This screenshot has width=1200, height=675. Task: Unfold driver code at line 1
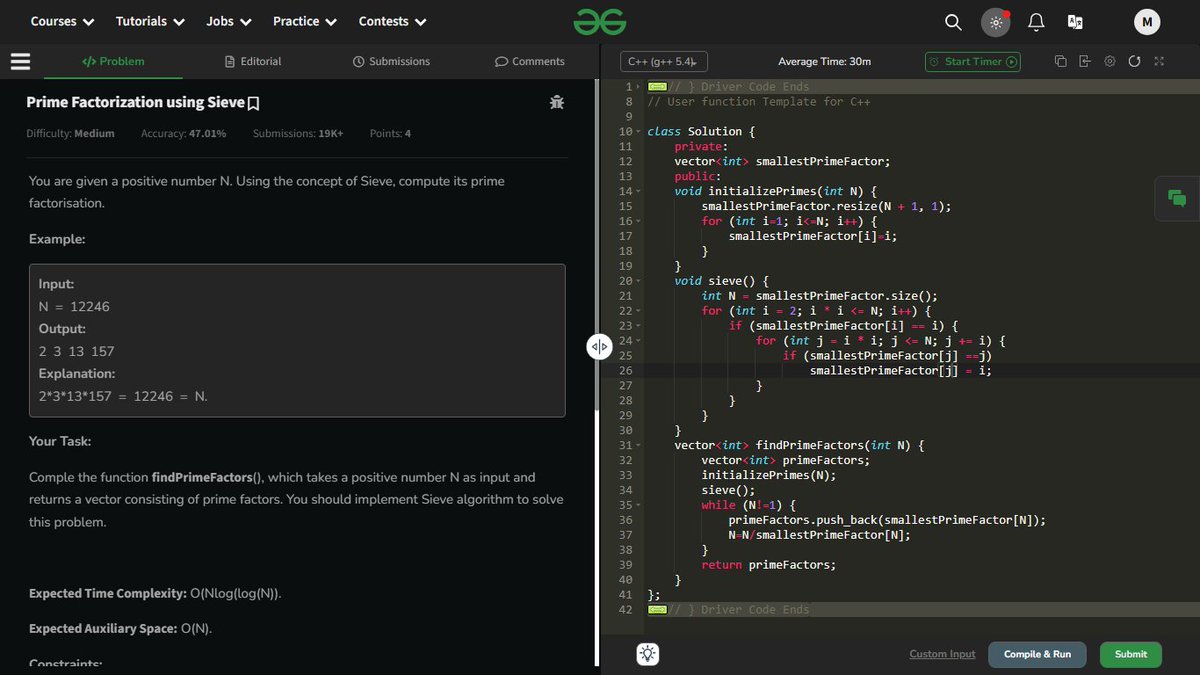pyautogui.click(x=639, y=87)
